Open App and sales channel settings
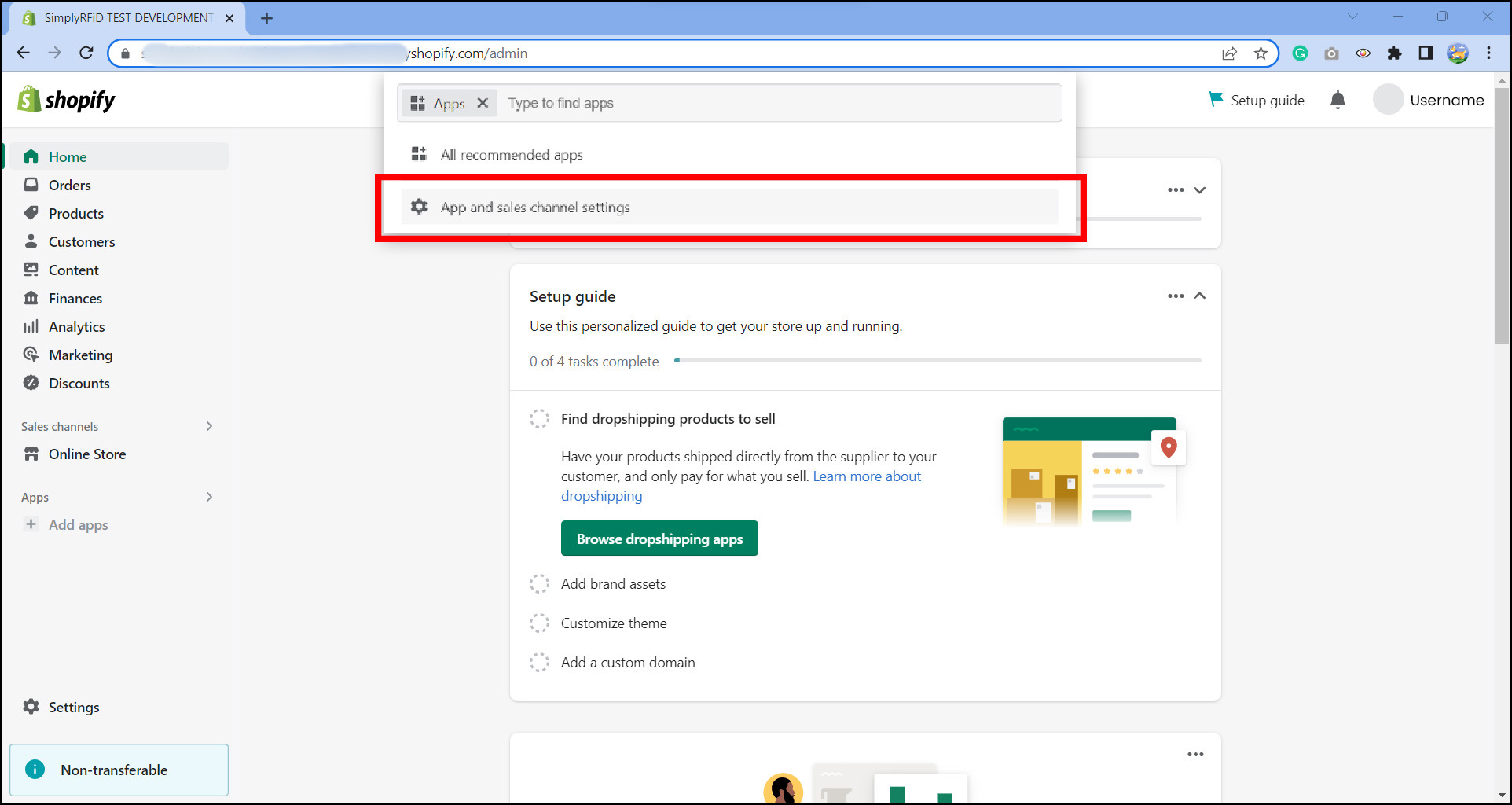This screenshot has width=1512, height=805. point(729,207)
